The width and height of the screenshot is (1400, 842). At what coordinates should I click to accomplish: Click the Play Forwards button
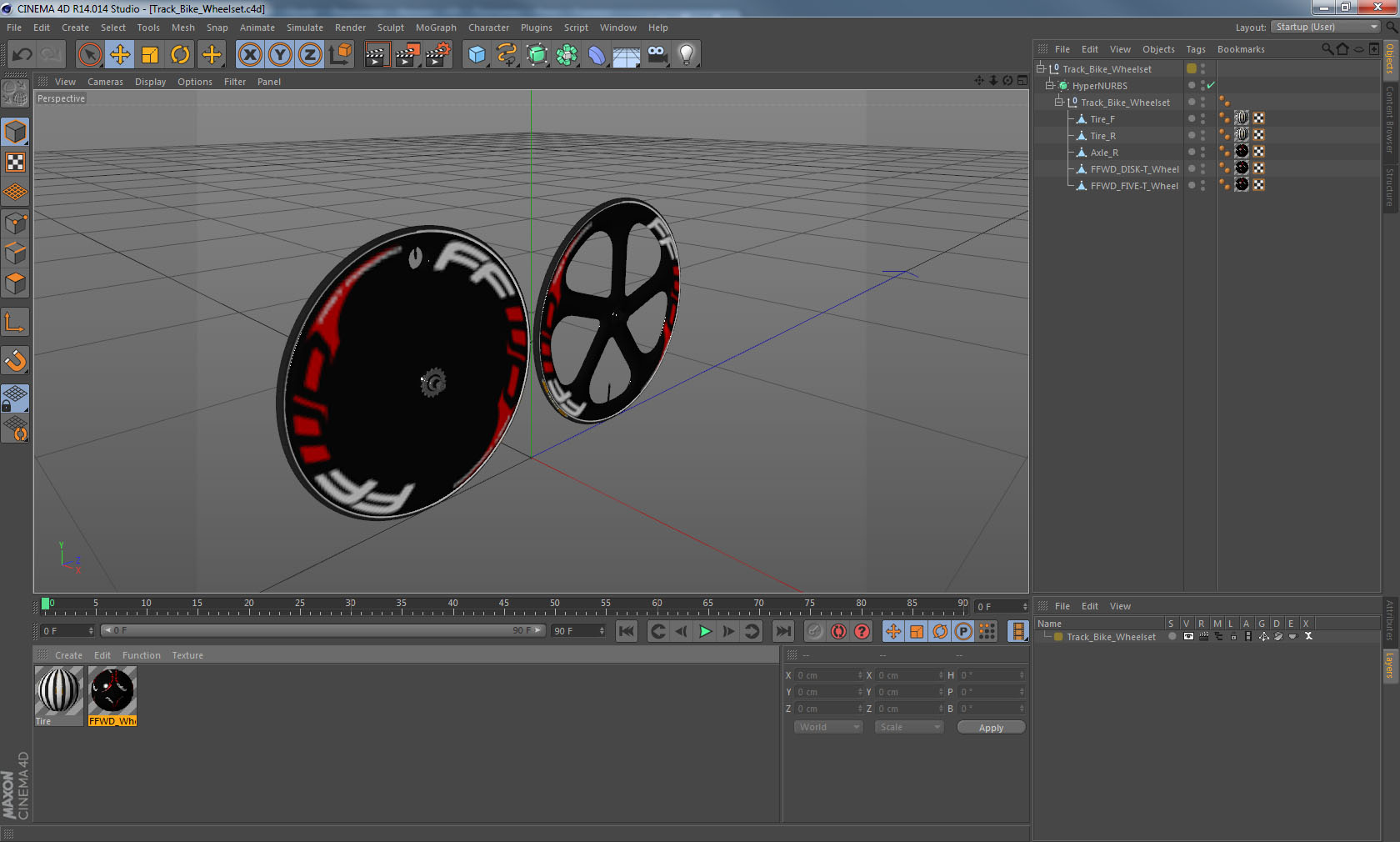point(705,631)
